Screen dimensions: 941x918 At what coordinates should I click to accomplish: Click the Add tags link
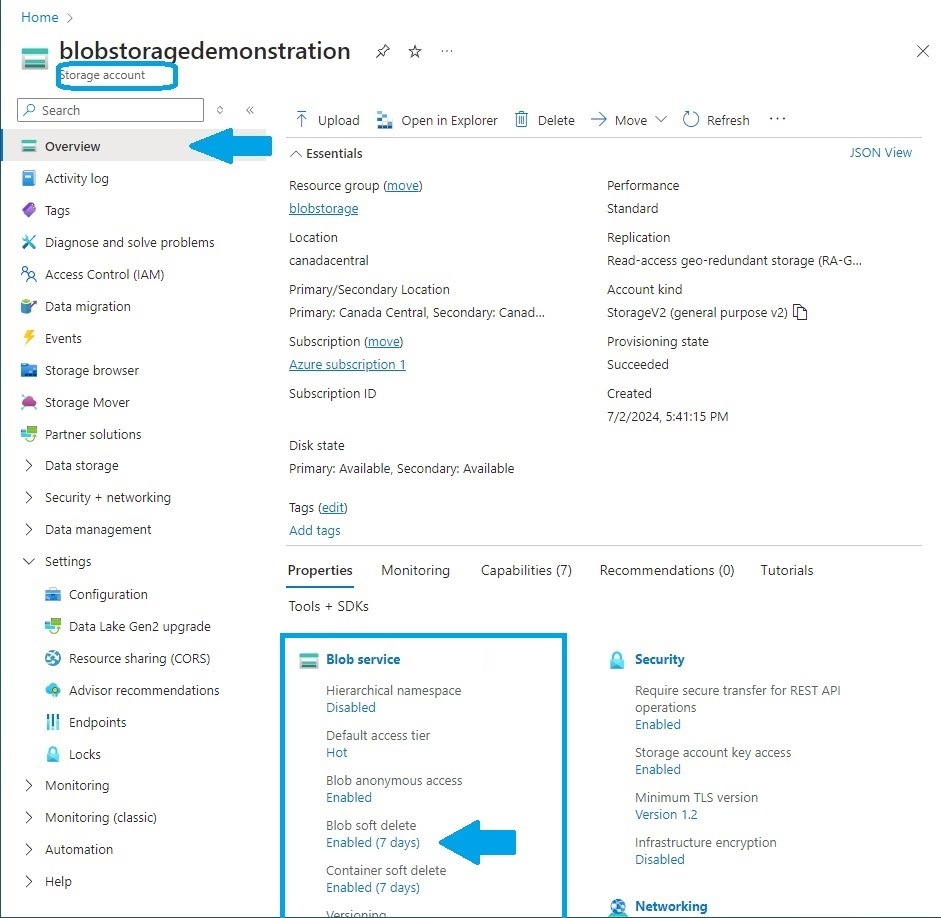(314, 530)
